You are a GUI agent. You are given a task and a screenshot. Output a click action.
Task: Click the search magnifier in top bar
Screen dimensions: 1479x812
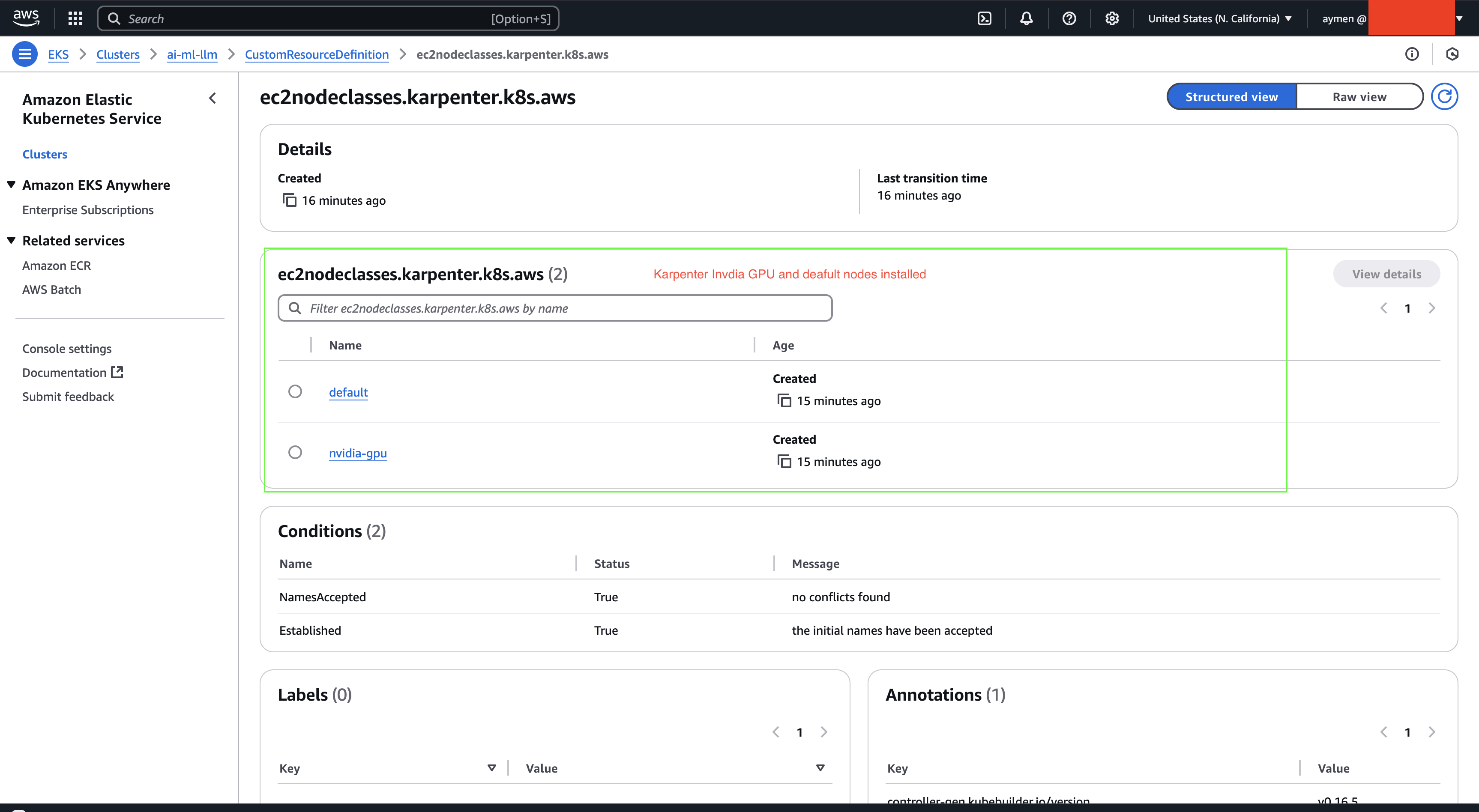pyautogui.click(x=114, y=18)
